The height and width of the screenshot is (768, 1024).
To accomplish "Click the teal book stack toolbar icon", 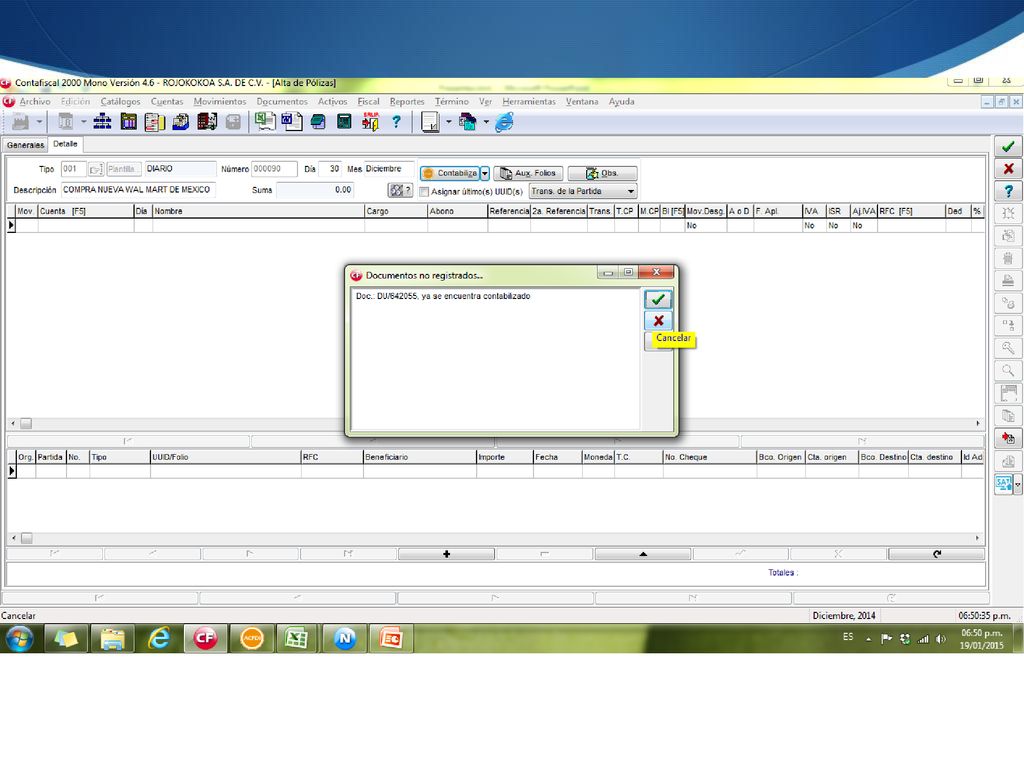I will [318, 121].
